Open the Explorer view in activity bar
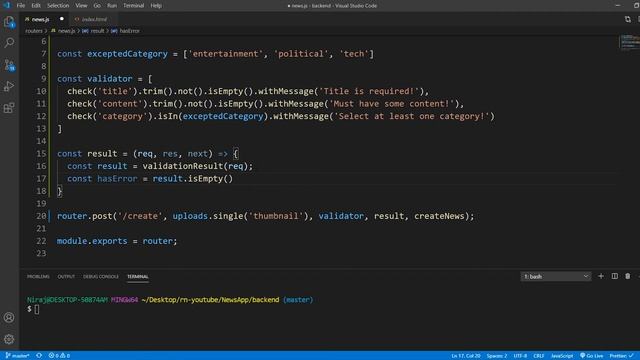Viewport: 640px width, 360px height. pos(9,22)
